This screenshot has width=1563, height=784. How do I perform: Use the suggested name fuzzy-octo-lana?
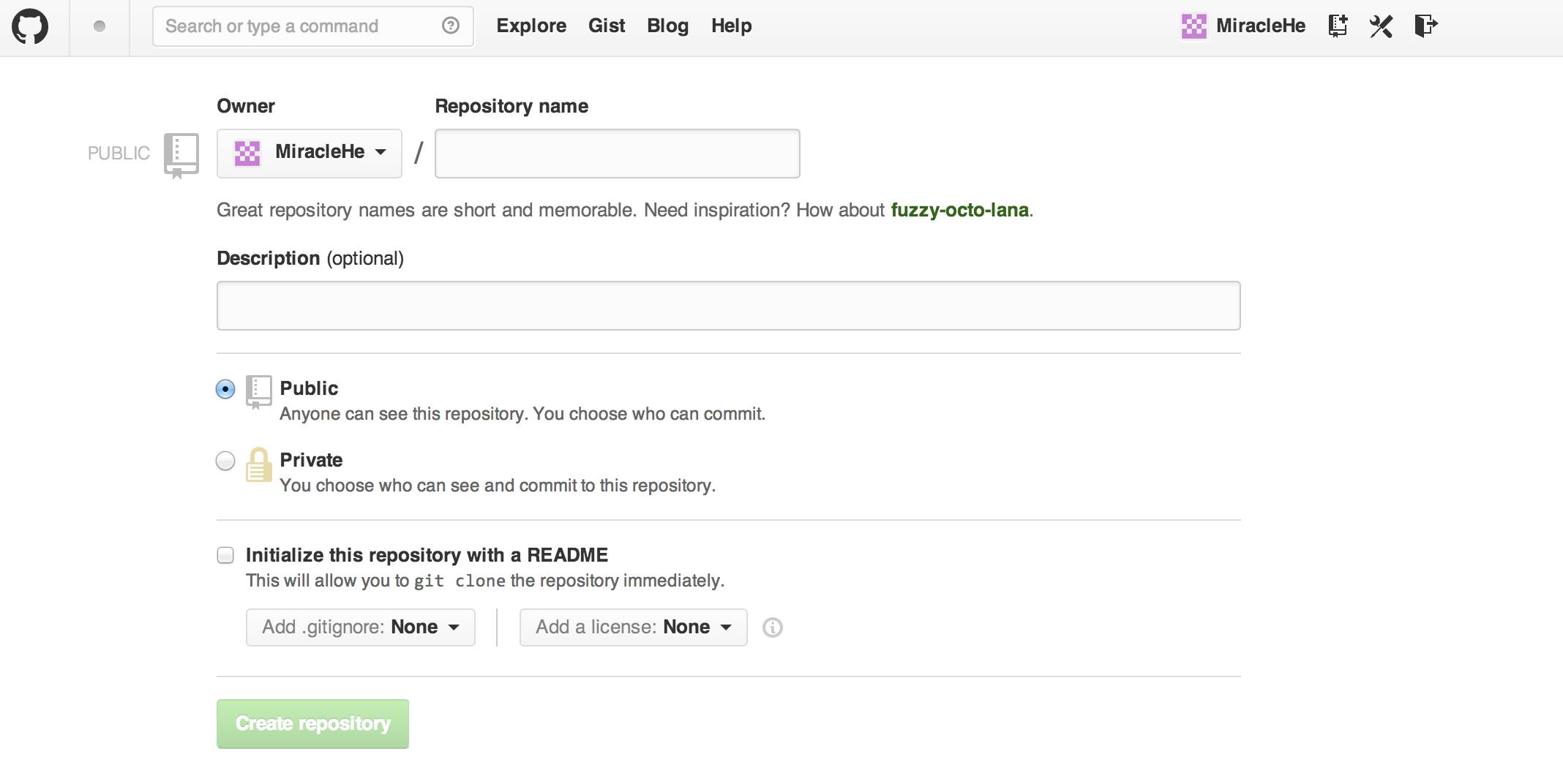click(959, 211)
